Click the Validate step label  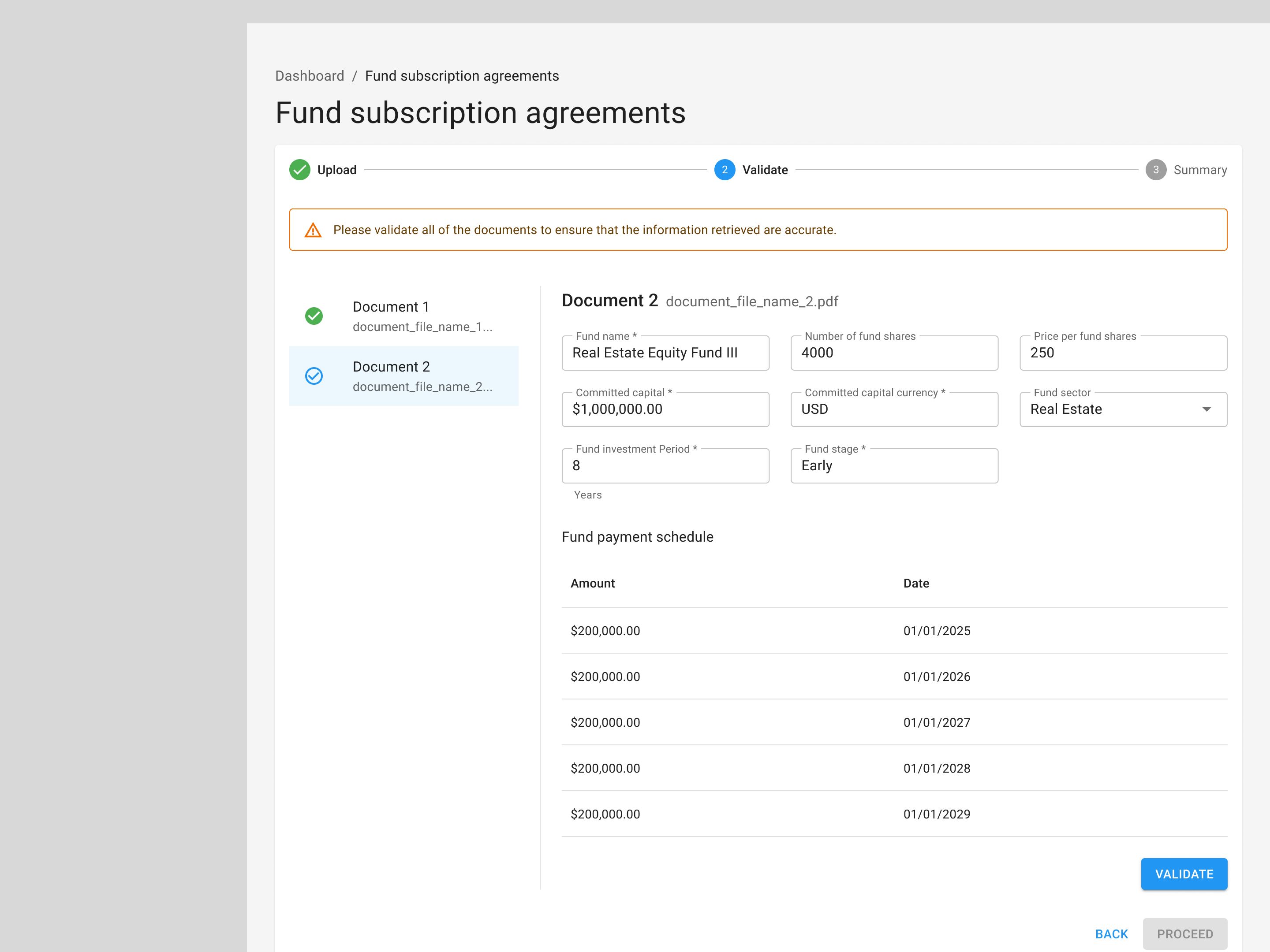click(765, 170)
